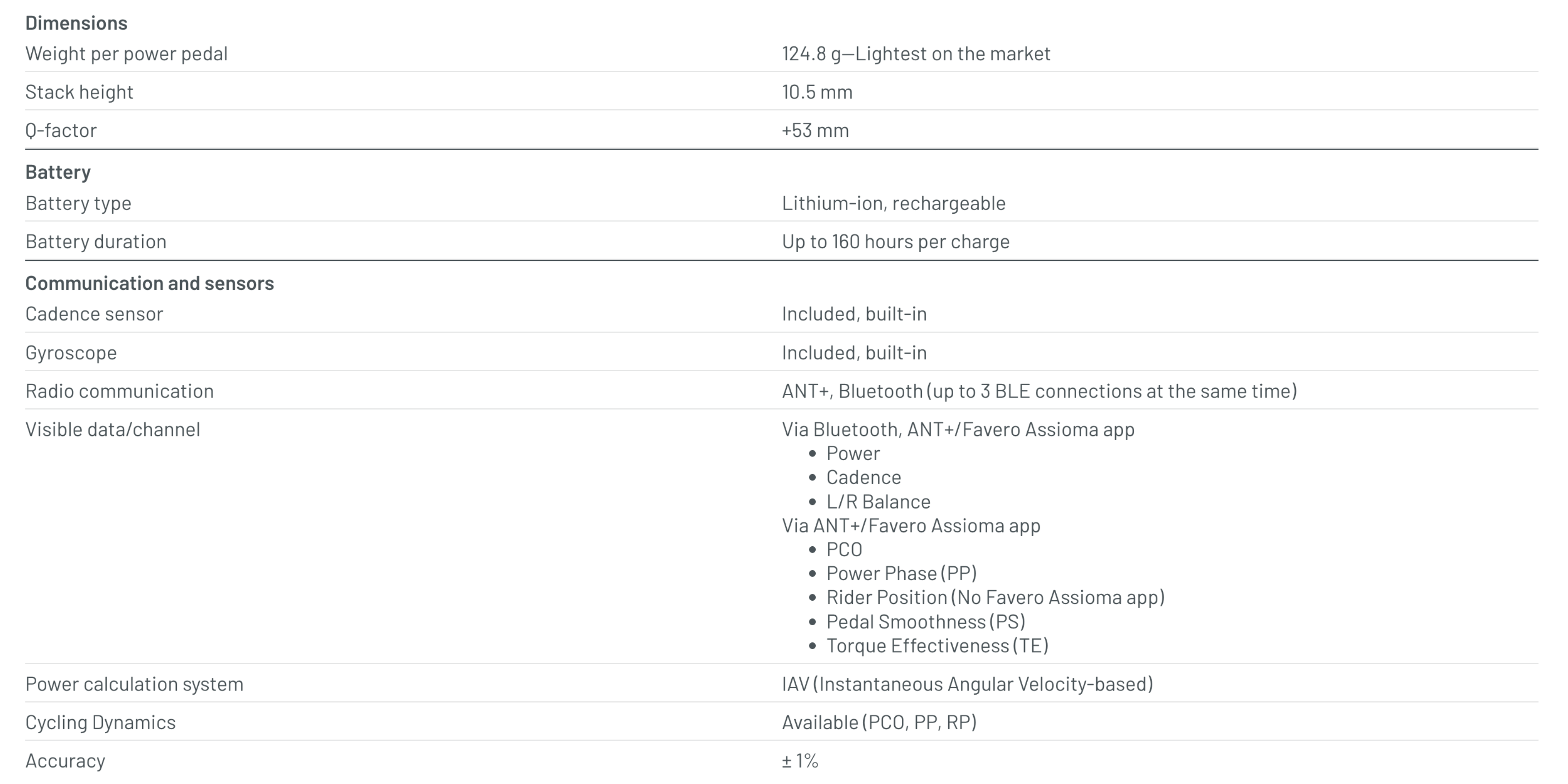Viewport: 1568px width, 784px height.
Task: Click the ± 1% accuracy value
Action: pyautogui.click(x=800, y=761)
